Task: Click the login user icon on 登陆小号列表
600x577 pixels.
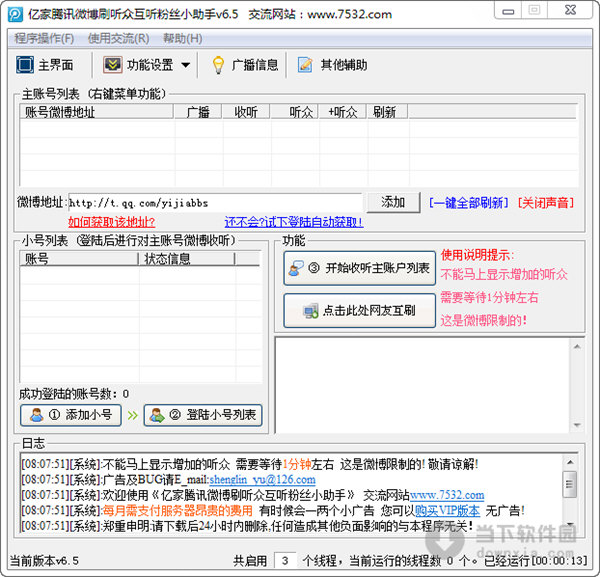Action: coord(157,415)
